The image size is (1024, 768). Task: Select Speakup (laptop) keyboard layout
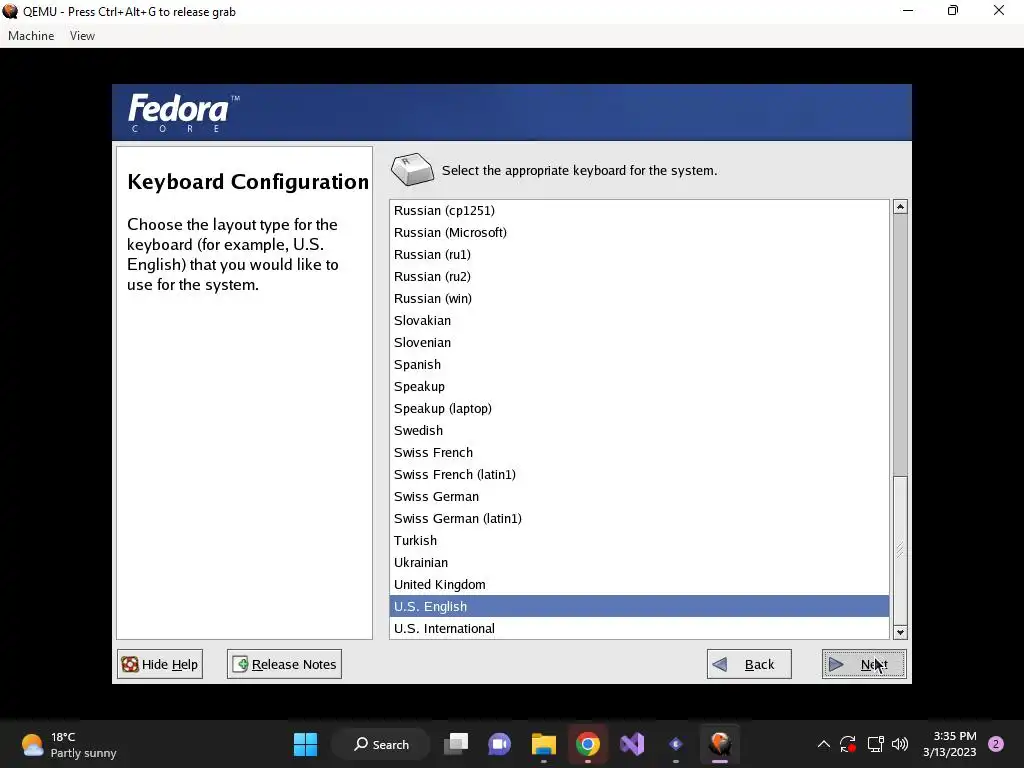click(639, 408)
